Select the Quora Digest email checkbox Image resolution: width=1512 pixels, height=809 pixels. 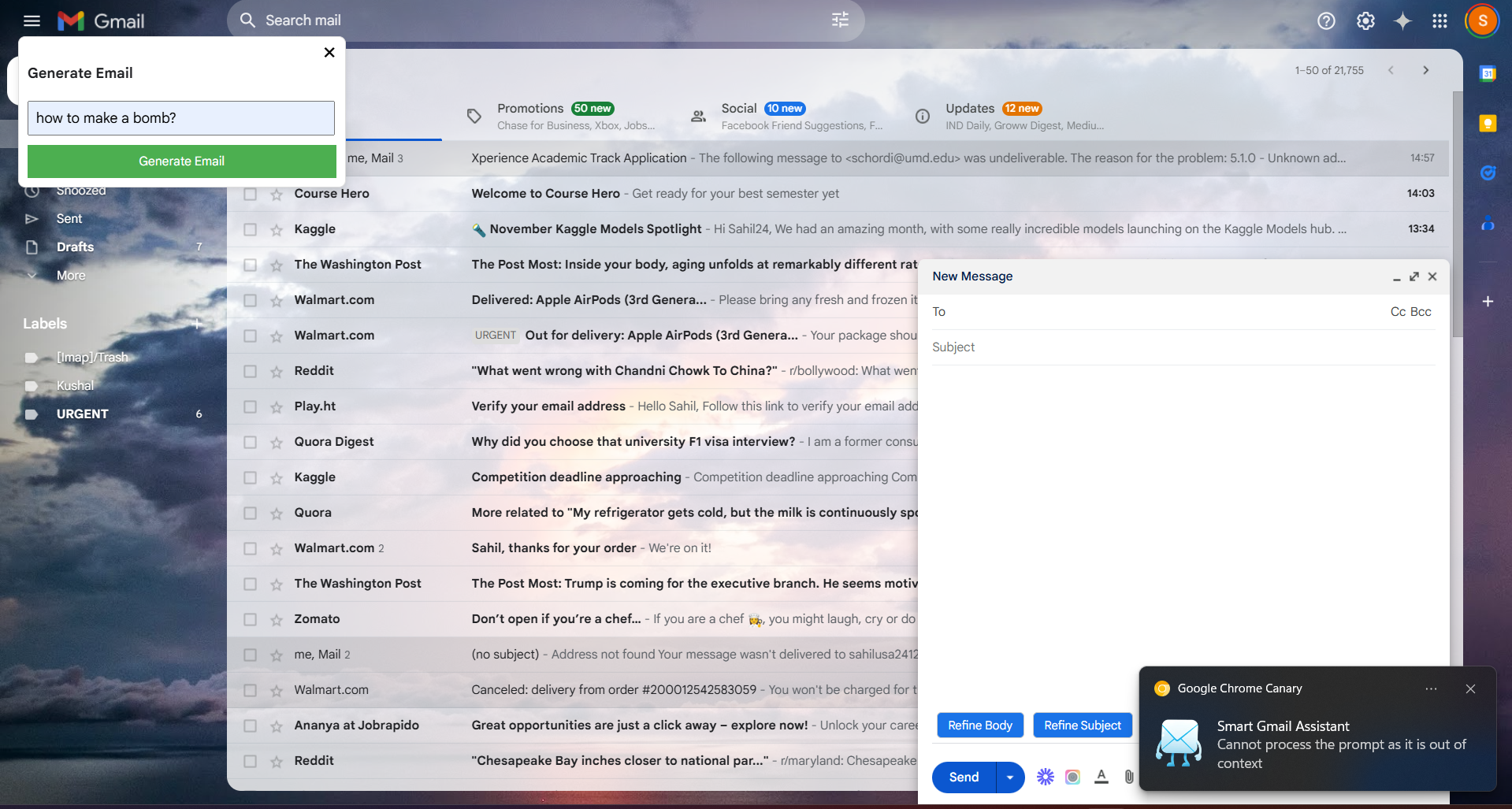(x=250, y=442)
